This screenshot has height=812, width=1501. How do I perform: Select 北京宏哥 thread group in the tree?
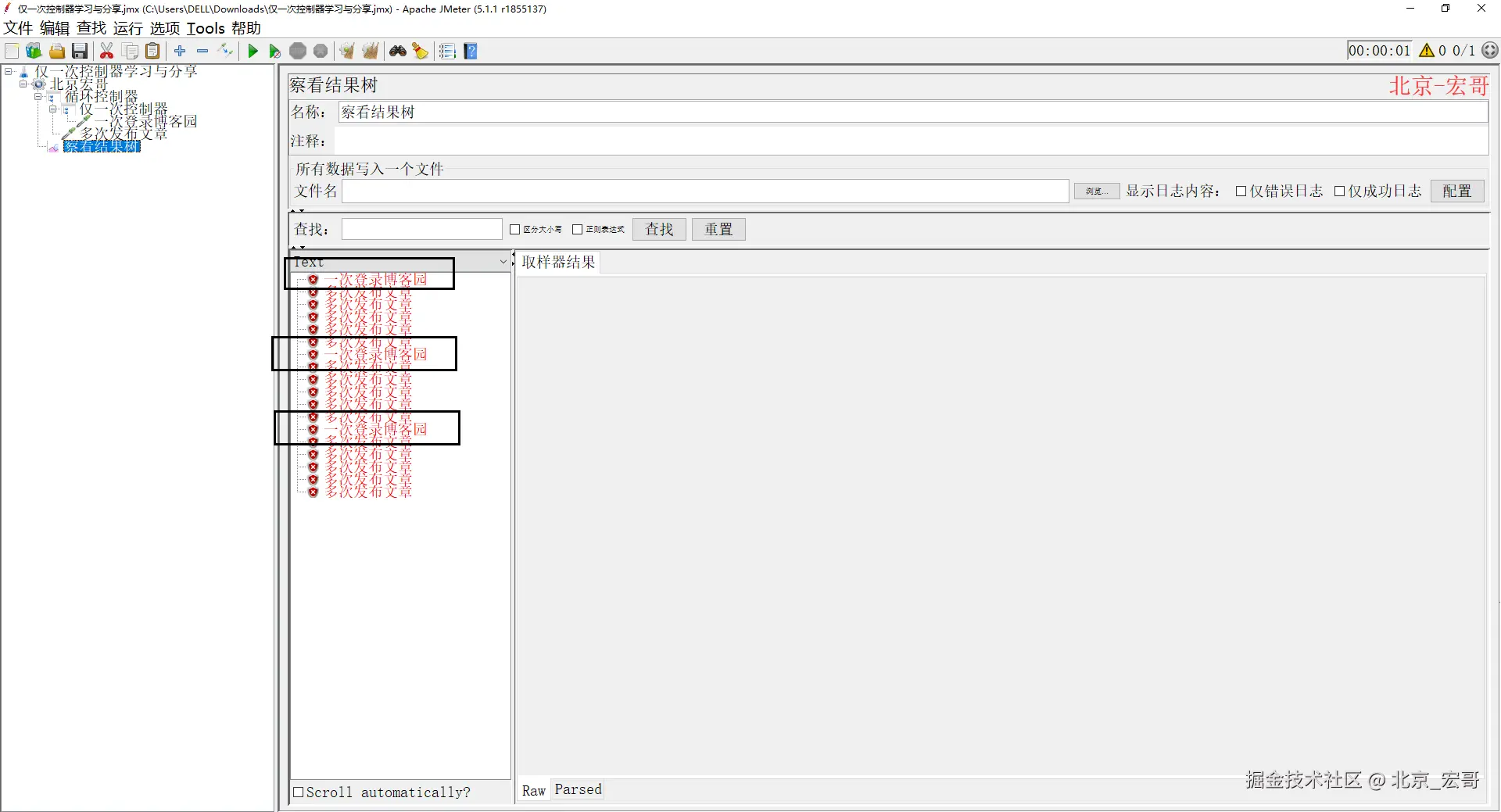pyautogui.click(x=79, y=84)
